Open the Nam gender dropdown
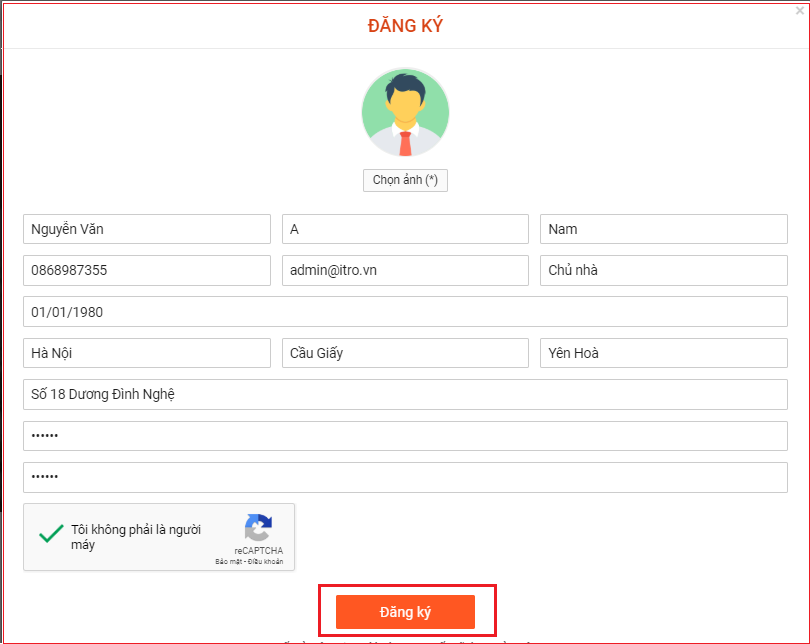Viewport: 810px width, 644px height. click(x=663, y=229)
